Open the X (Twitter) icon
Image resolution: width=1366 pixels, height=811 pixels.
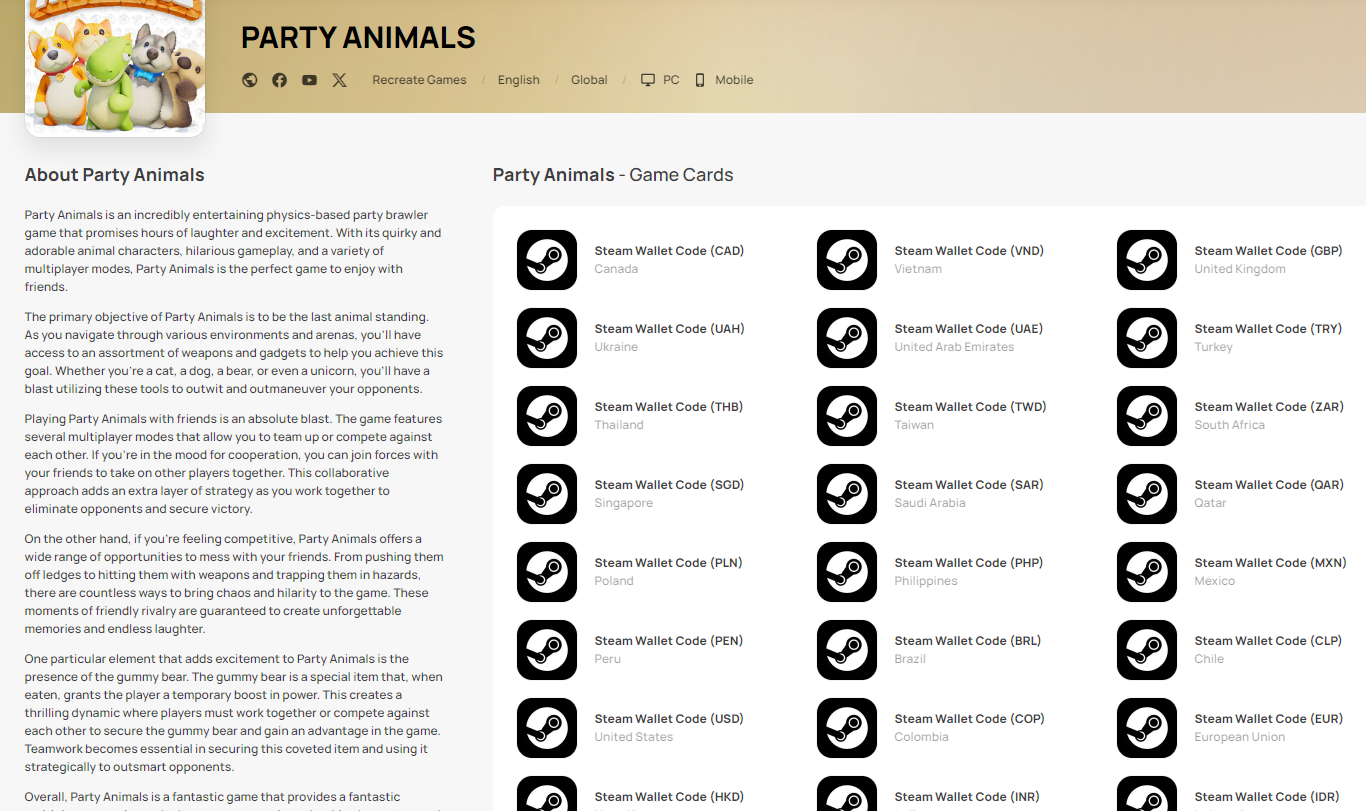(340, 80)
